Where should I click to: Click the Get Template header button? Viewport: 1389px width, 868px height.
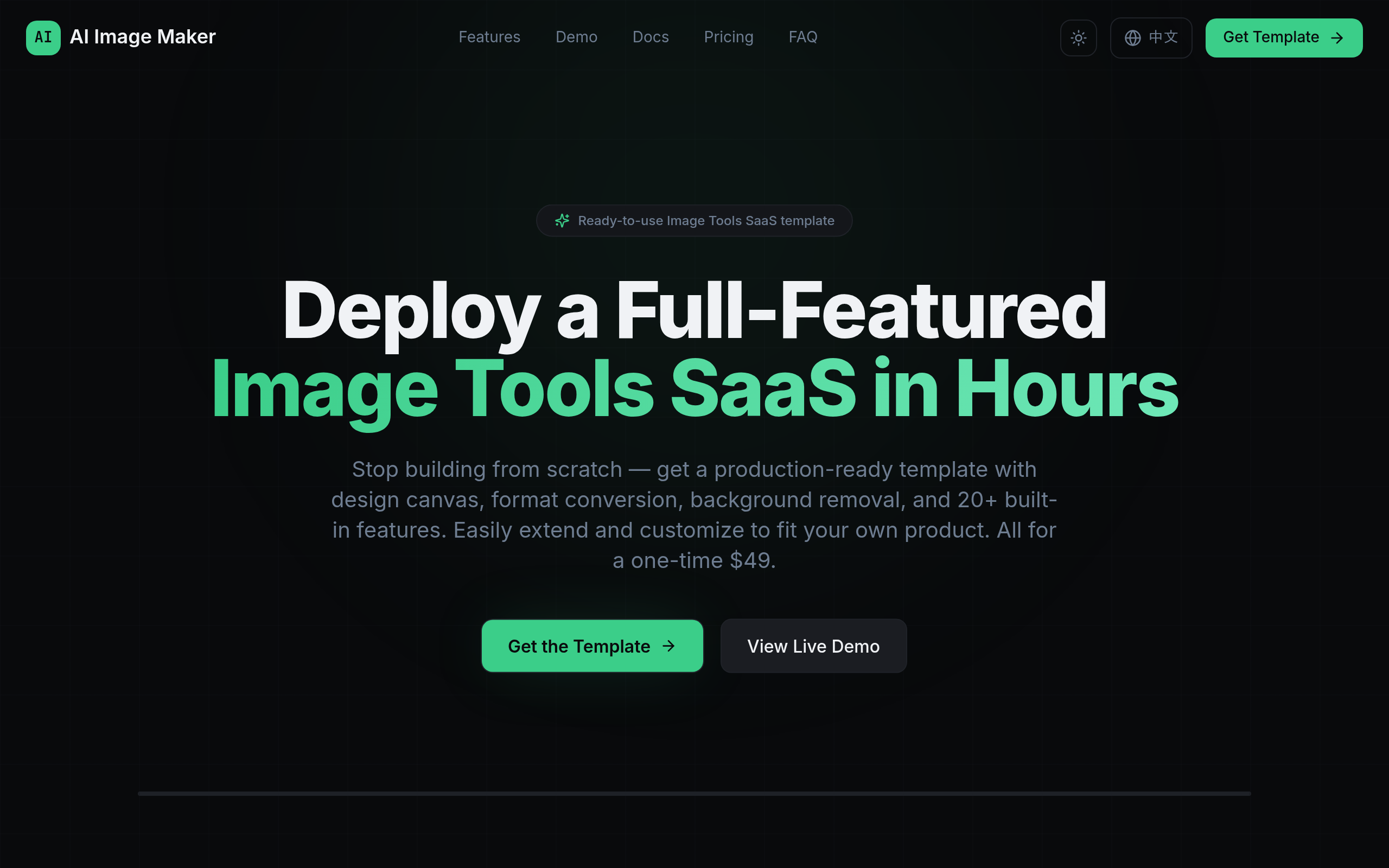[x=1283, y=38]
